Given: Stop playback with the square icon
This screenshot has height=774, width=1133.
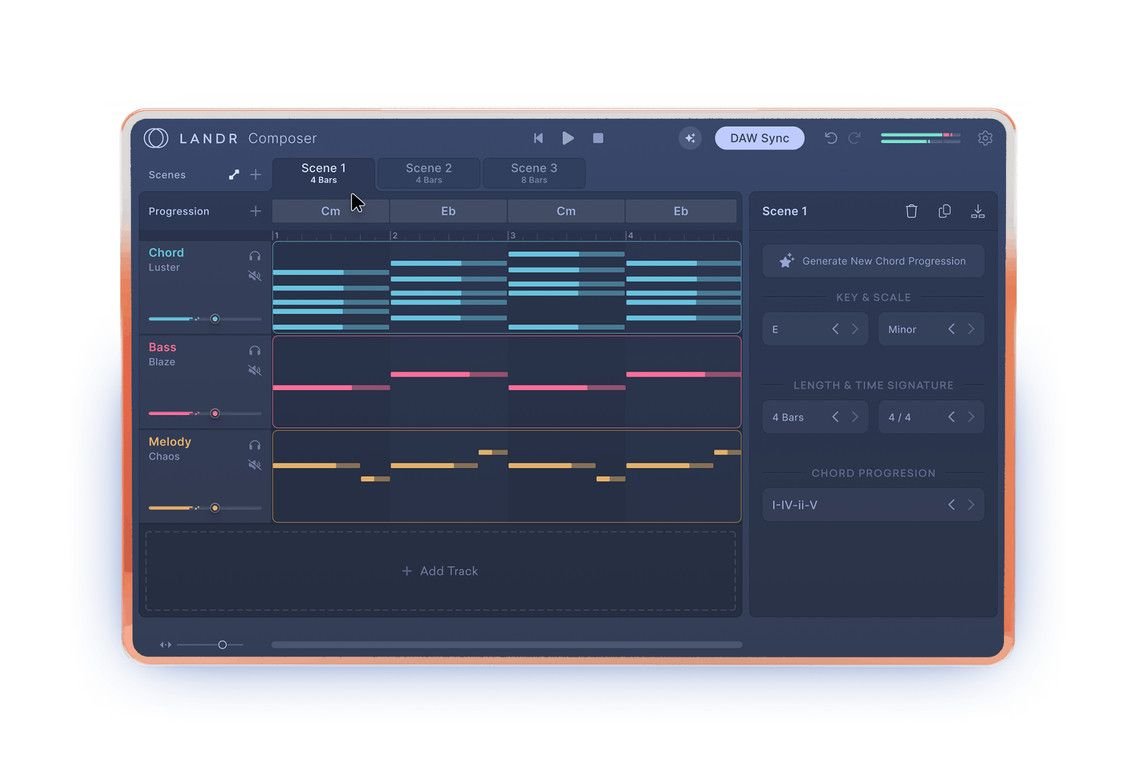Looking at the screenshot, I should tap(598, 138).
